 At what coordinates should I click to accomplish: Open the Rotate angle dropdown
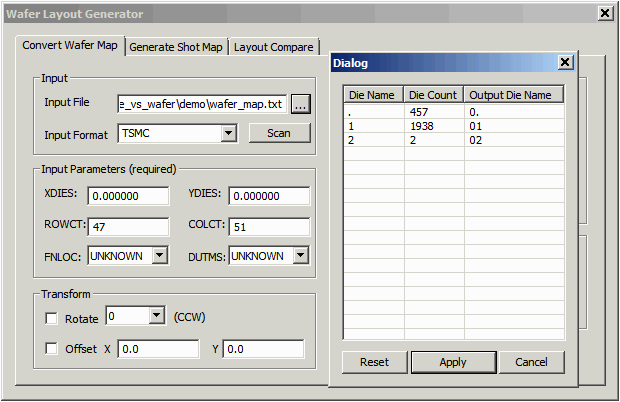pyautogui.click(x=155, y=317)
